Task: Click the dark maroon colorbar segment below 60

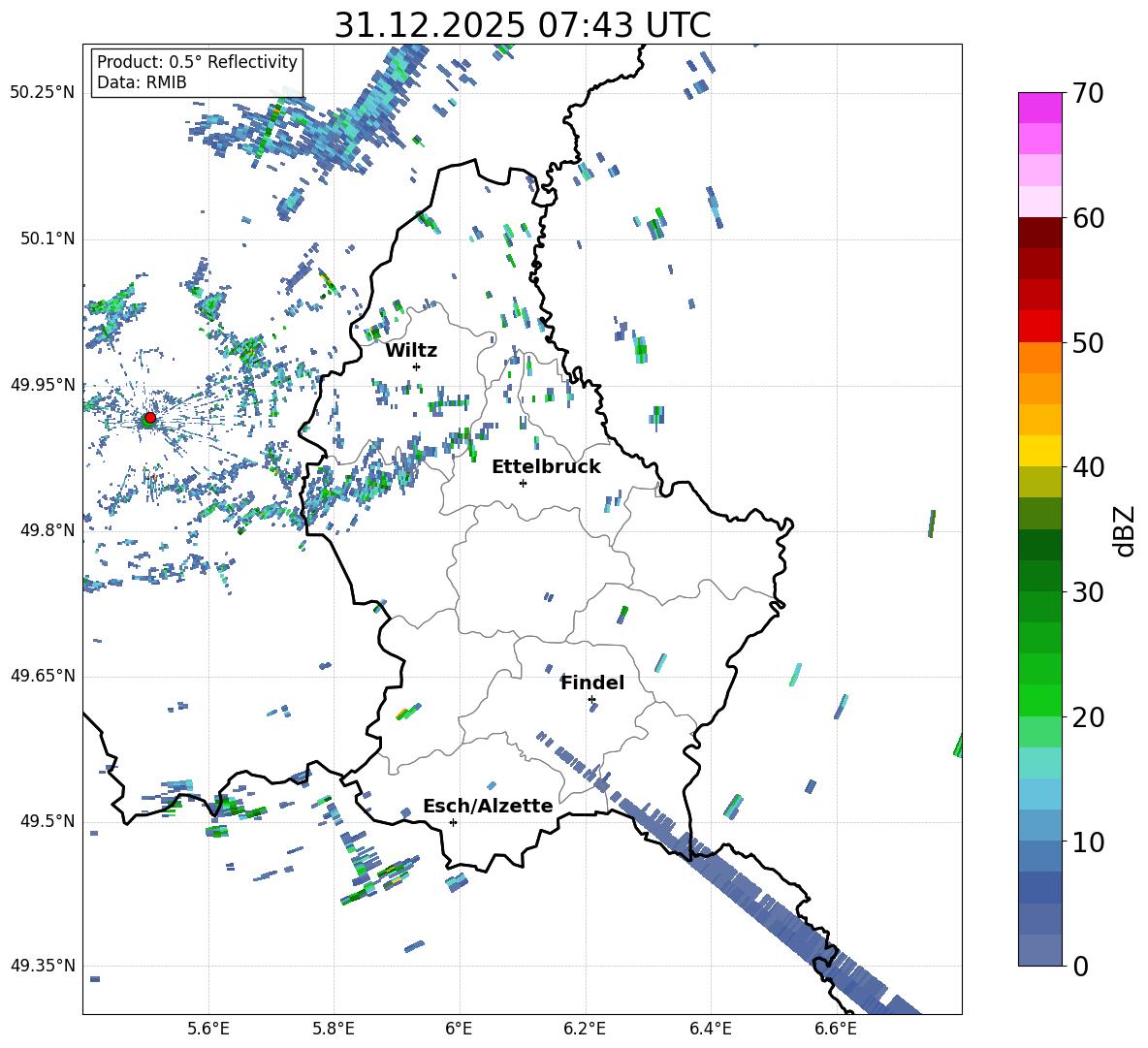Action: (1039, 233)
